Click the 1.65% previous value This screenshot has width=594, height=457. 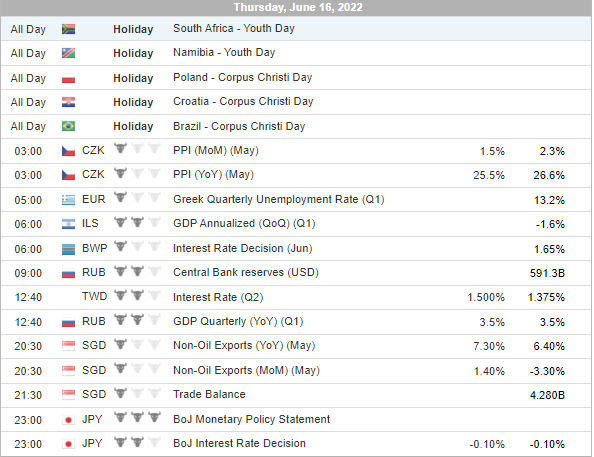pos(549,249)
